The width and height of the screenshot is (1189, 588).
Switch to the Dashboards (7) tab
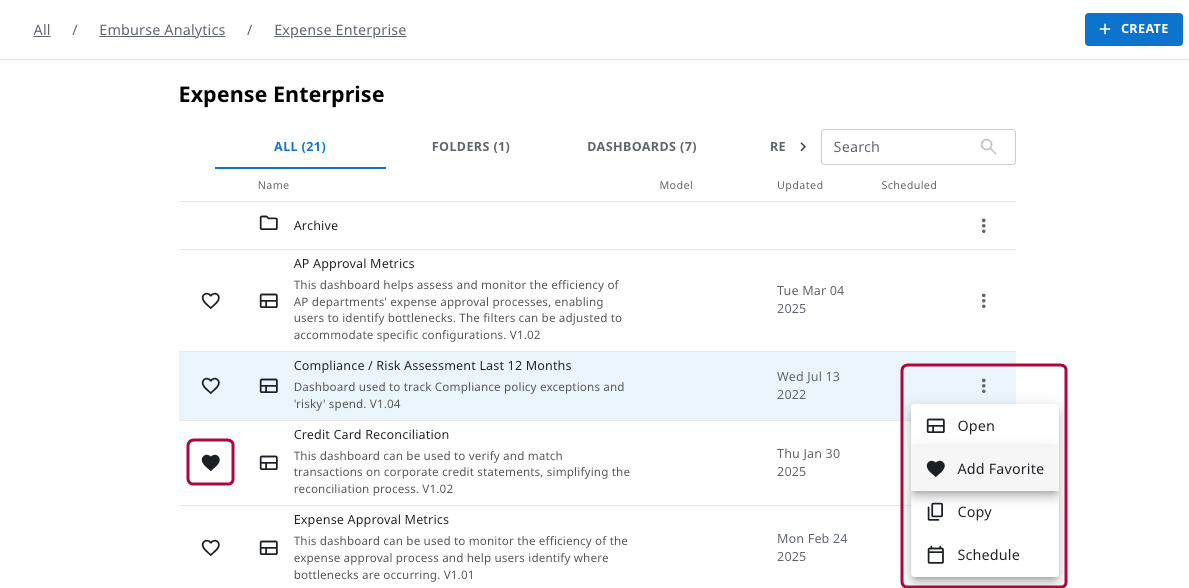point(641,147)
